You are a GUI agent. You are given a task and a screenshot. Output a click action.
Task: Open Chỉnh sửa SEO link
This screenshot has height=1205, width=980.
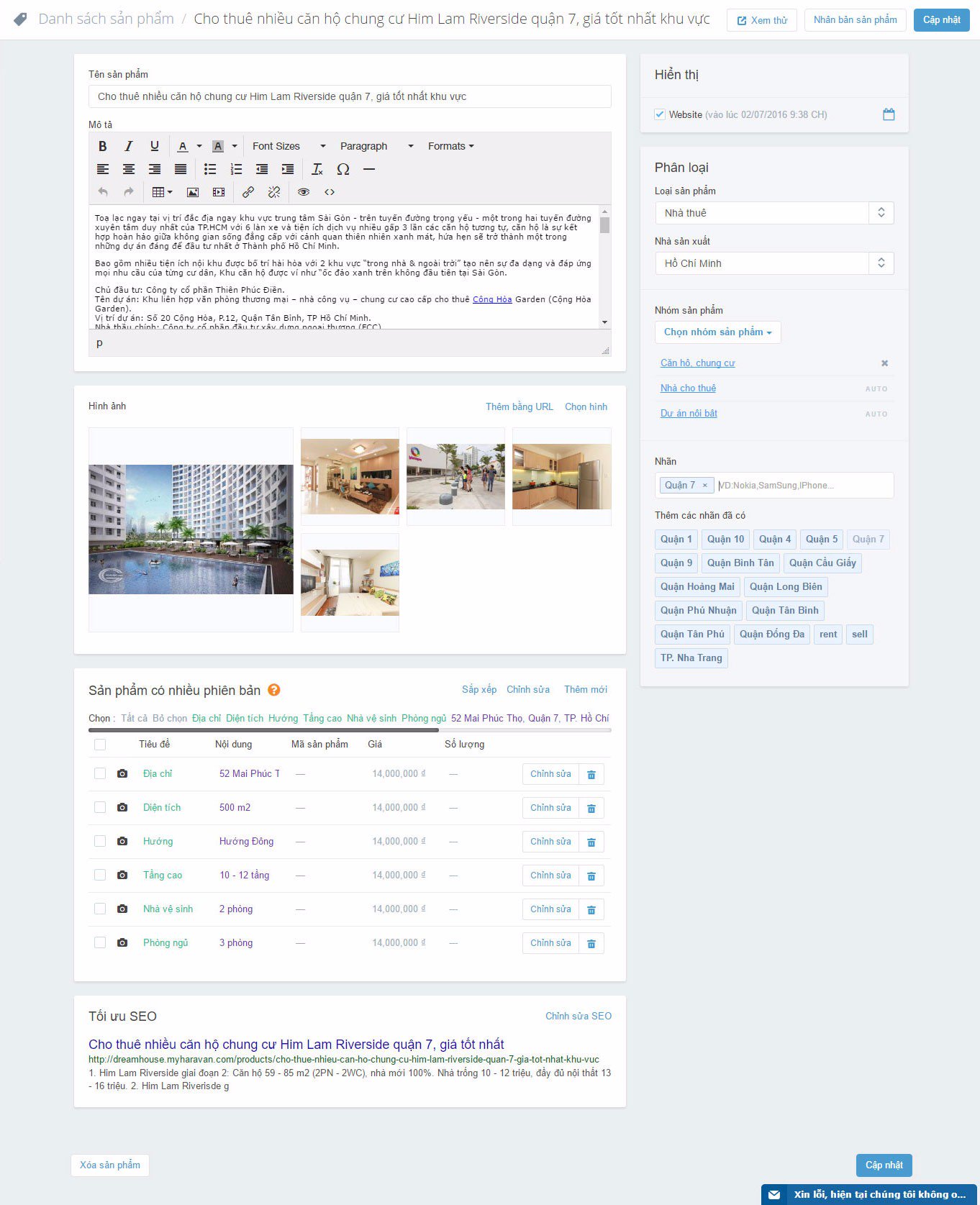click(579, 1016)
